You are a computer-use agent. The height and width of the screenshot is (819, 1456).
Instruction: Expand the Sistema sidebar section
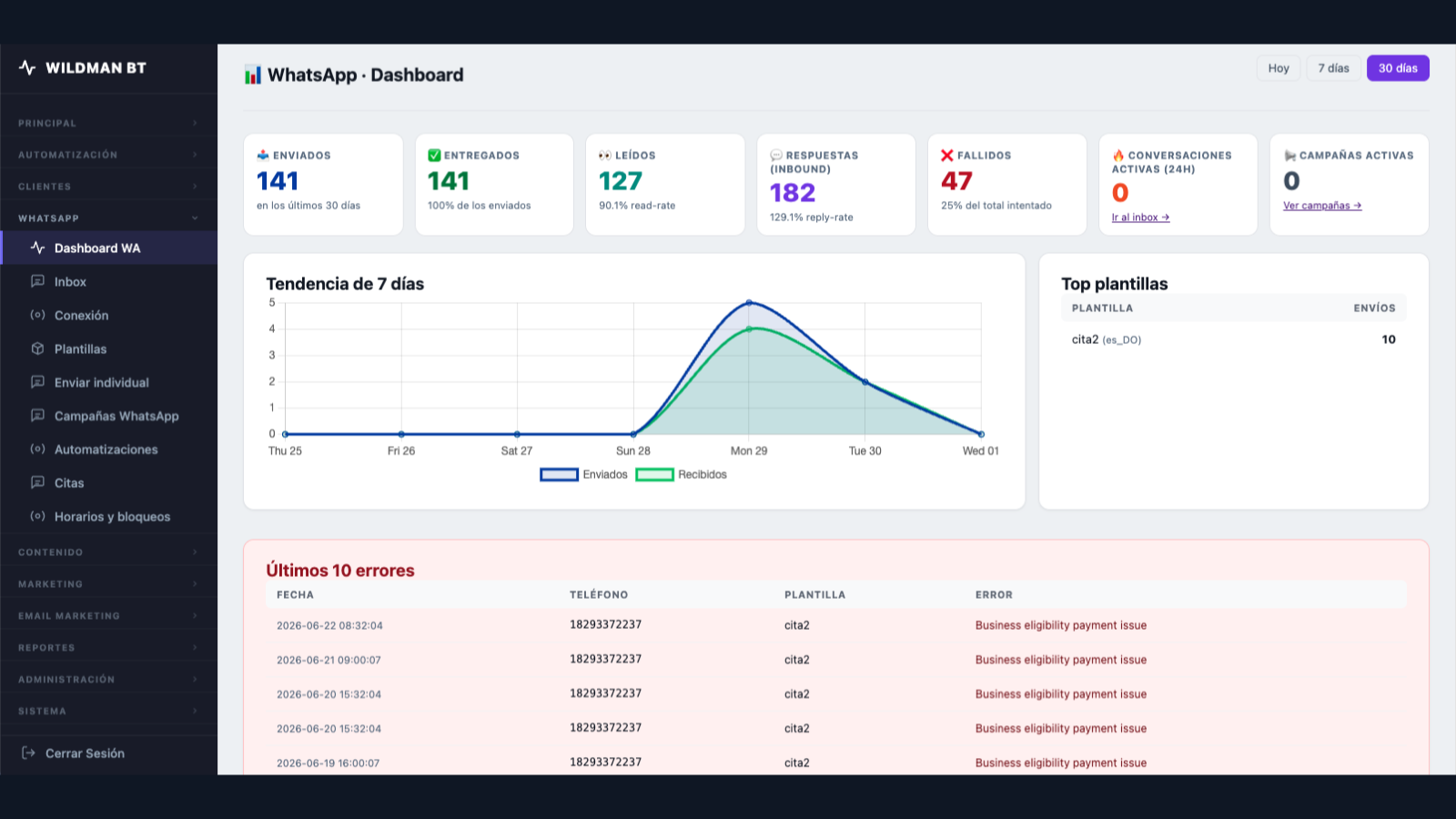click(x=108, y=712)
